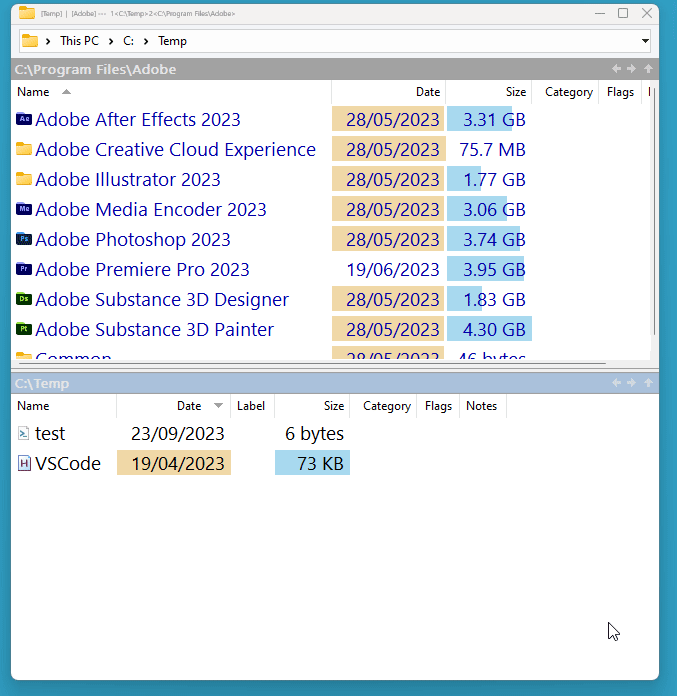Click the Category column header in the Temp pane
The height and width of the screenshot is (696, 677).
(383, 406)
